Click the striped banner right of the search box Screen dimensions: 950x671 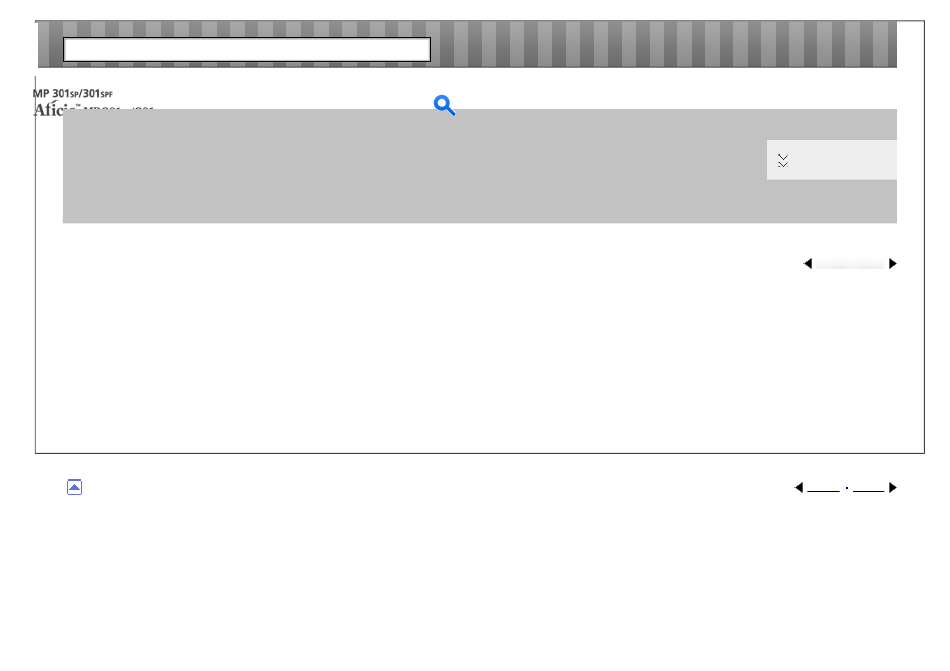coord(664,44)
